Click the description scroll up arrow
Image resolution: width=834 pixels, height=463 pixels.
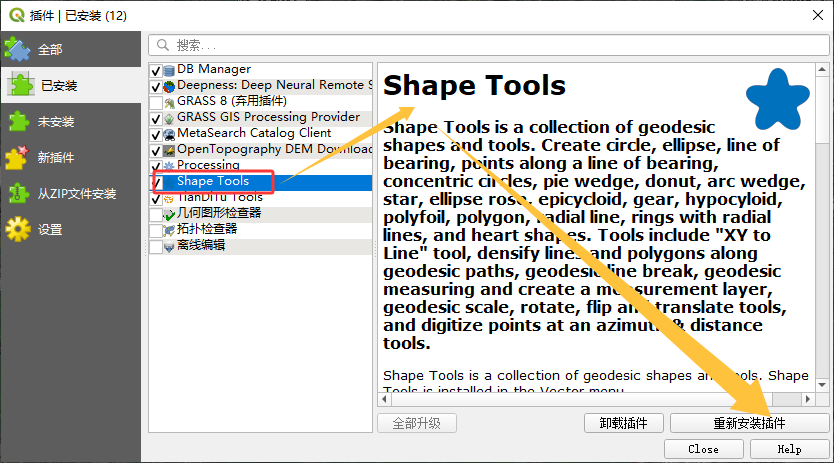click(x=822, y=70)
